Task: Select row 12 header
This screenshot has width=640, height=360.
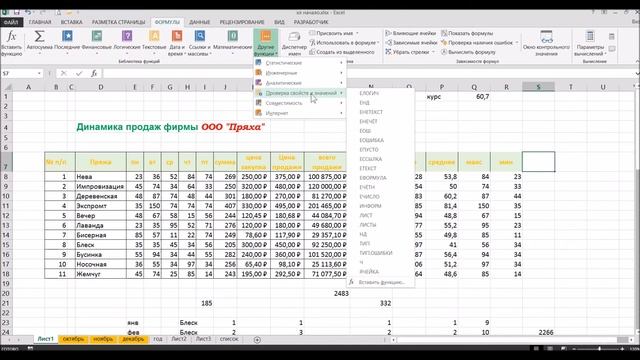Action: [6, 216]
